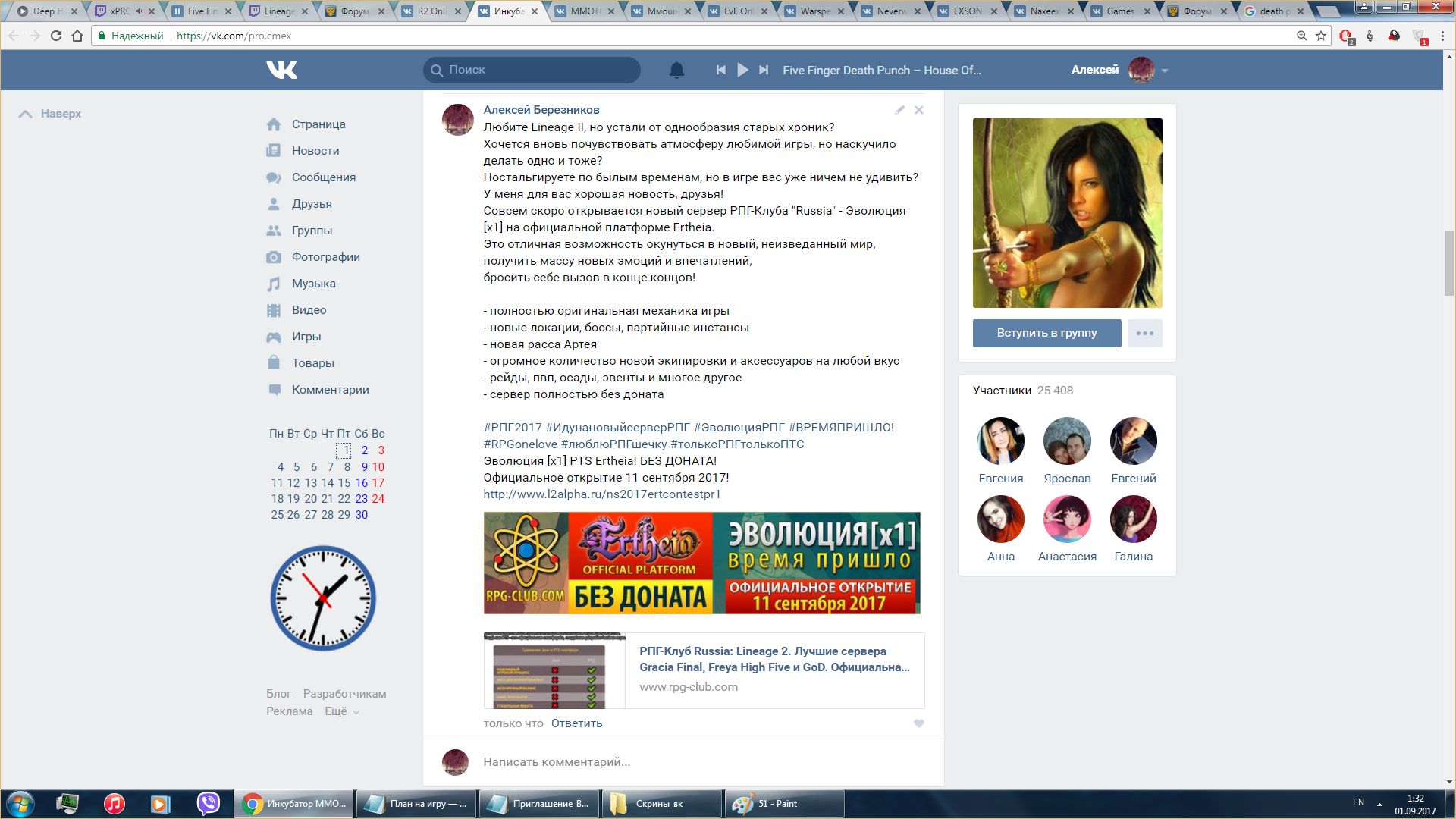
Task: Open the Эволюция x1 banner image
Action: [x=702, y=563]
